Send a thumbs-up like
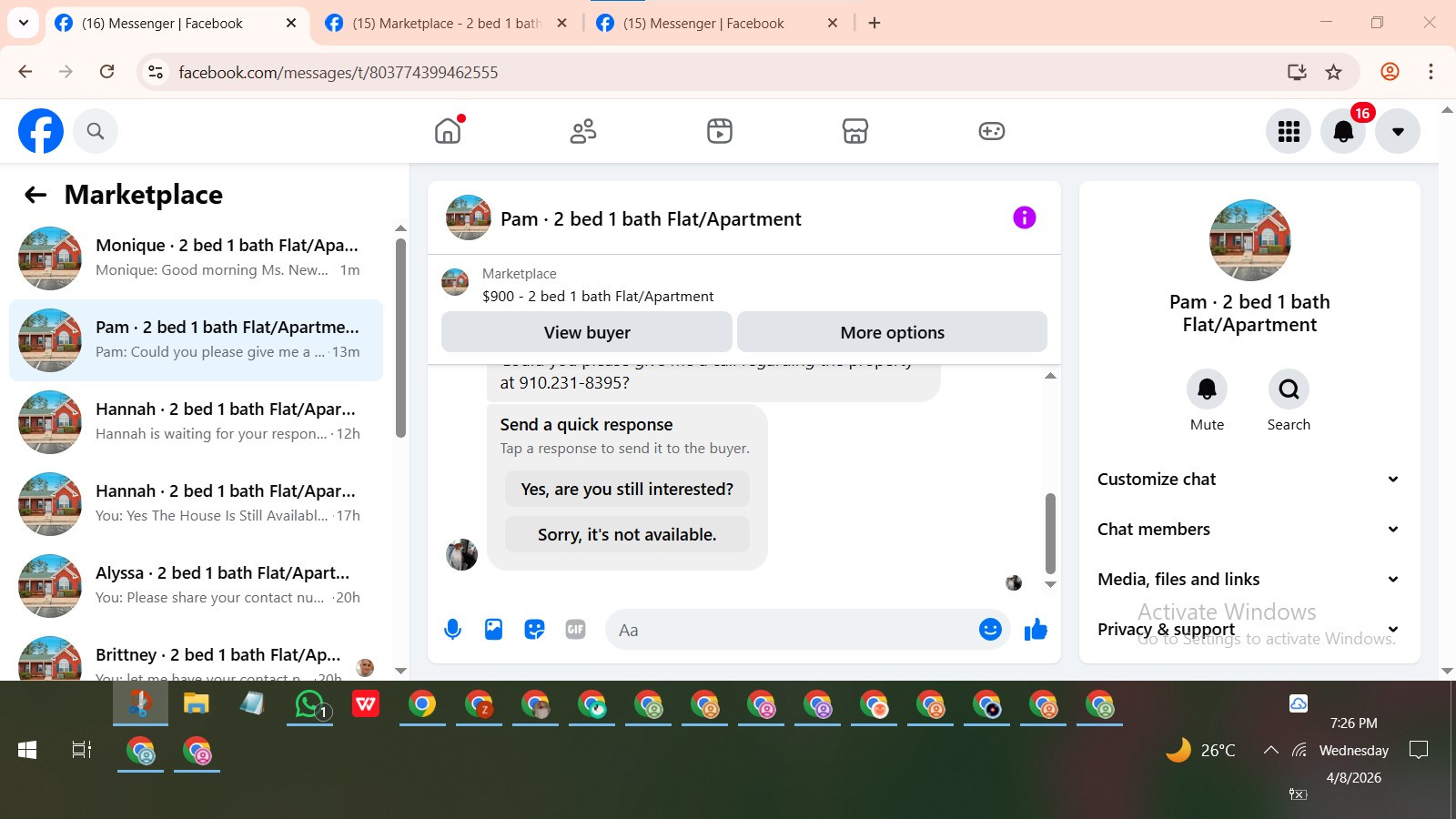Viewport: 1456px width, 819px height. [x=1036, y=630]
